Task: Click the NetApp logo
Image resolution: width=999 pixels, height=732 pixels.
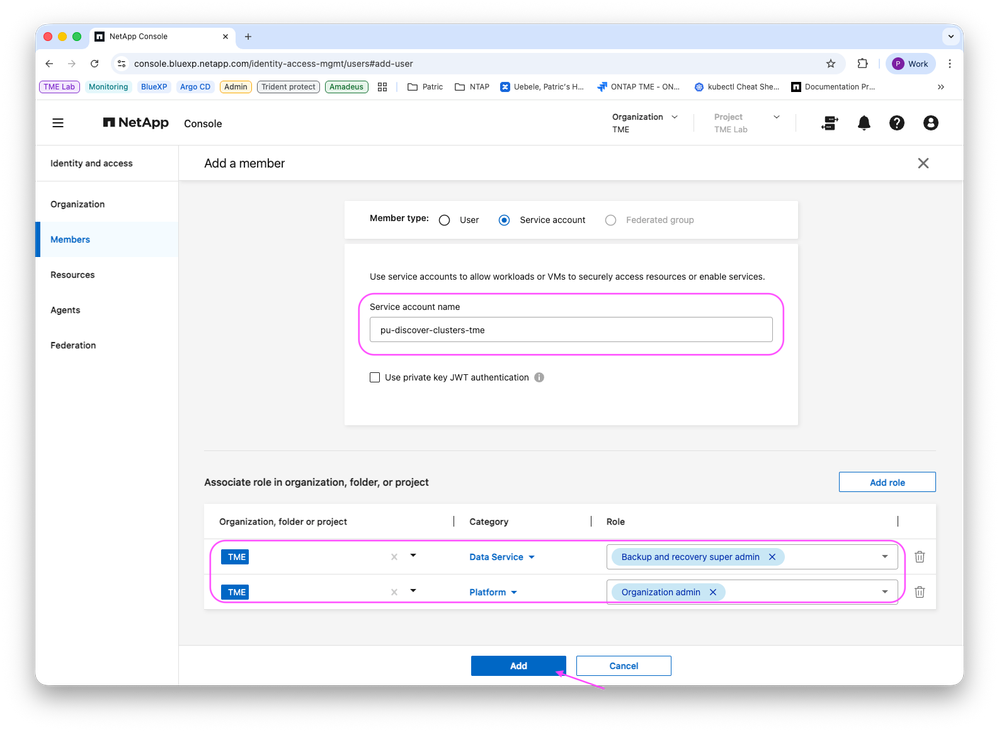Action: pyautogui.click(x=136, y=122)
